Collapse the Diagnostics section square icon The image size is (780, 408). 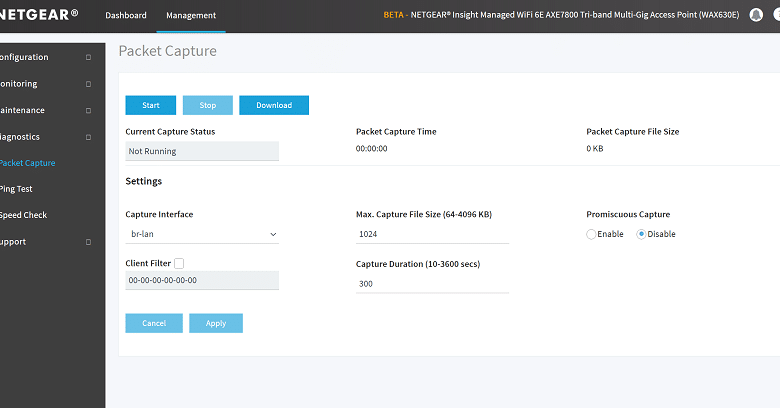point(89,137)
